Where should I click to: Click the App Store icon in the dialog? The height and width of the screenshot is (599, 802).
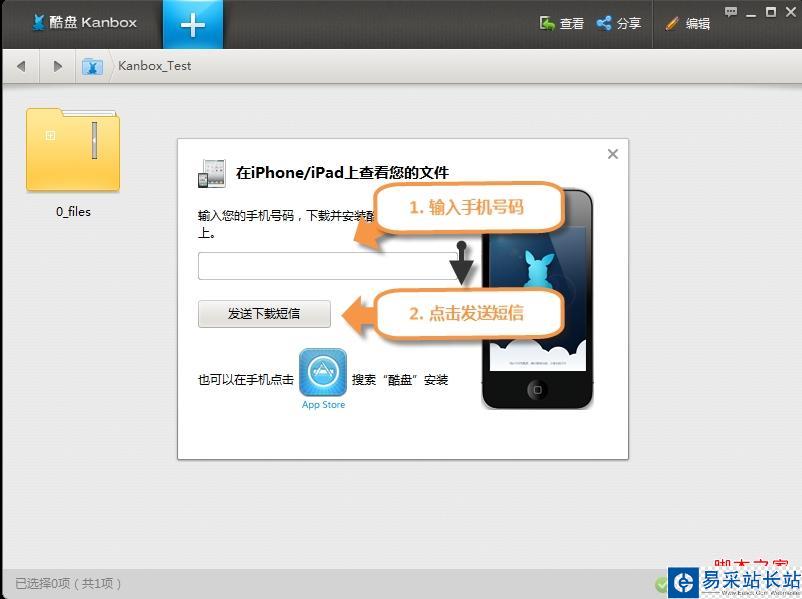(x=323, y=373)
